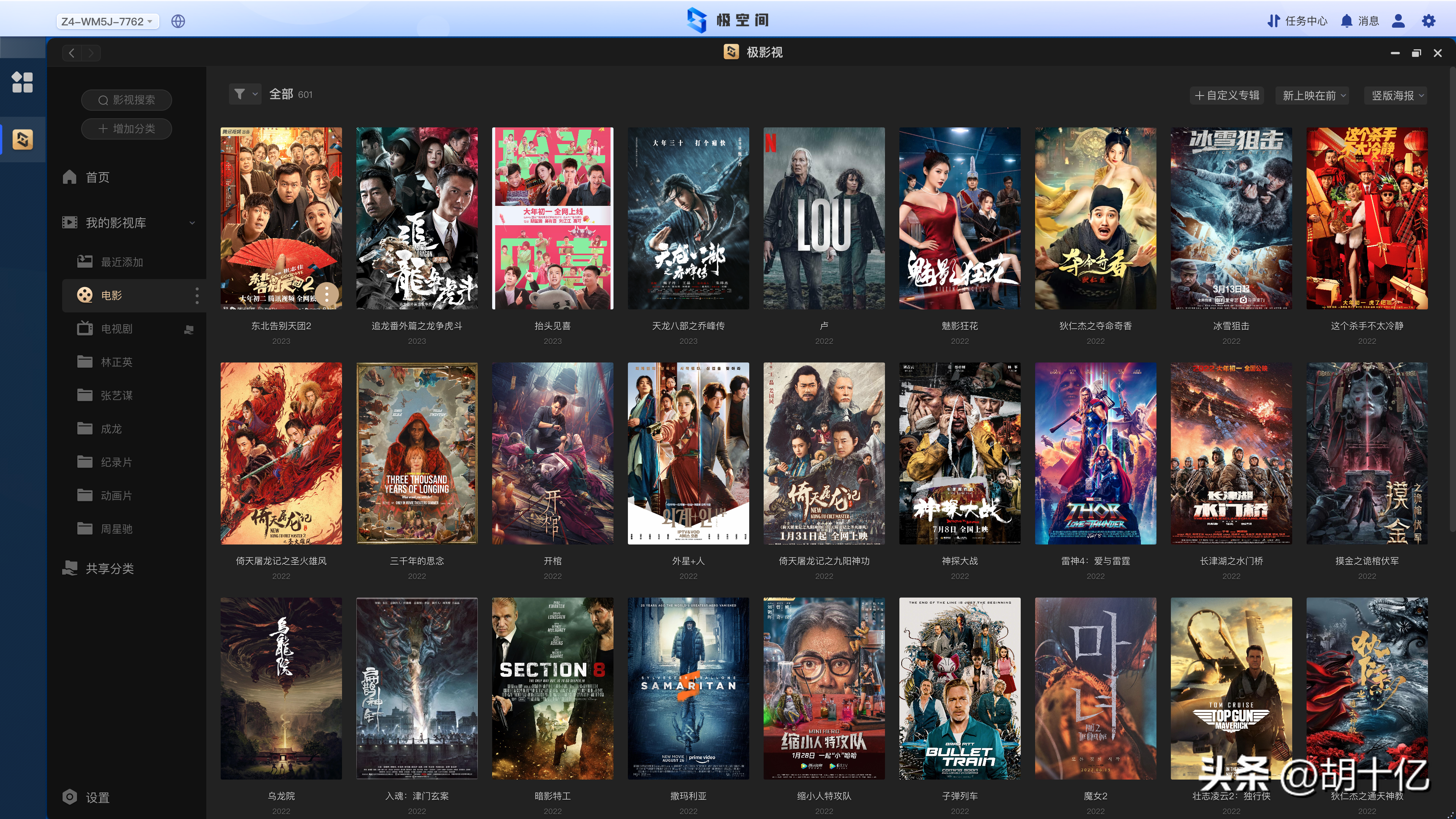Screen dimensions: 1456x819
Task: Click the 入魂：津门玄案 title text
Action: tap(417, 796)
